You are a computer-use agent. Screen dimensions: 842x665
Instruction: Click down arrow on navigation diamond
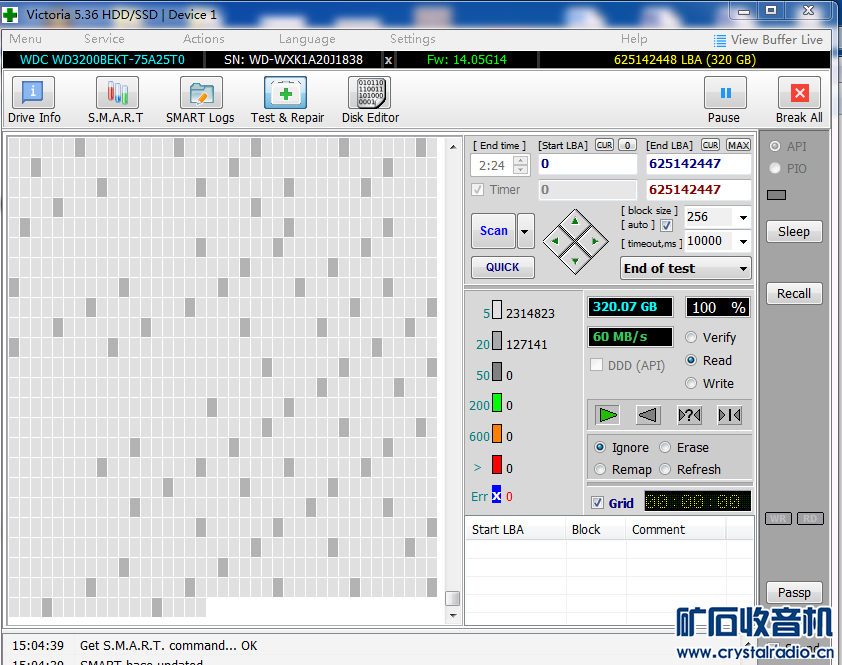pos(575,262)
